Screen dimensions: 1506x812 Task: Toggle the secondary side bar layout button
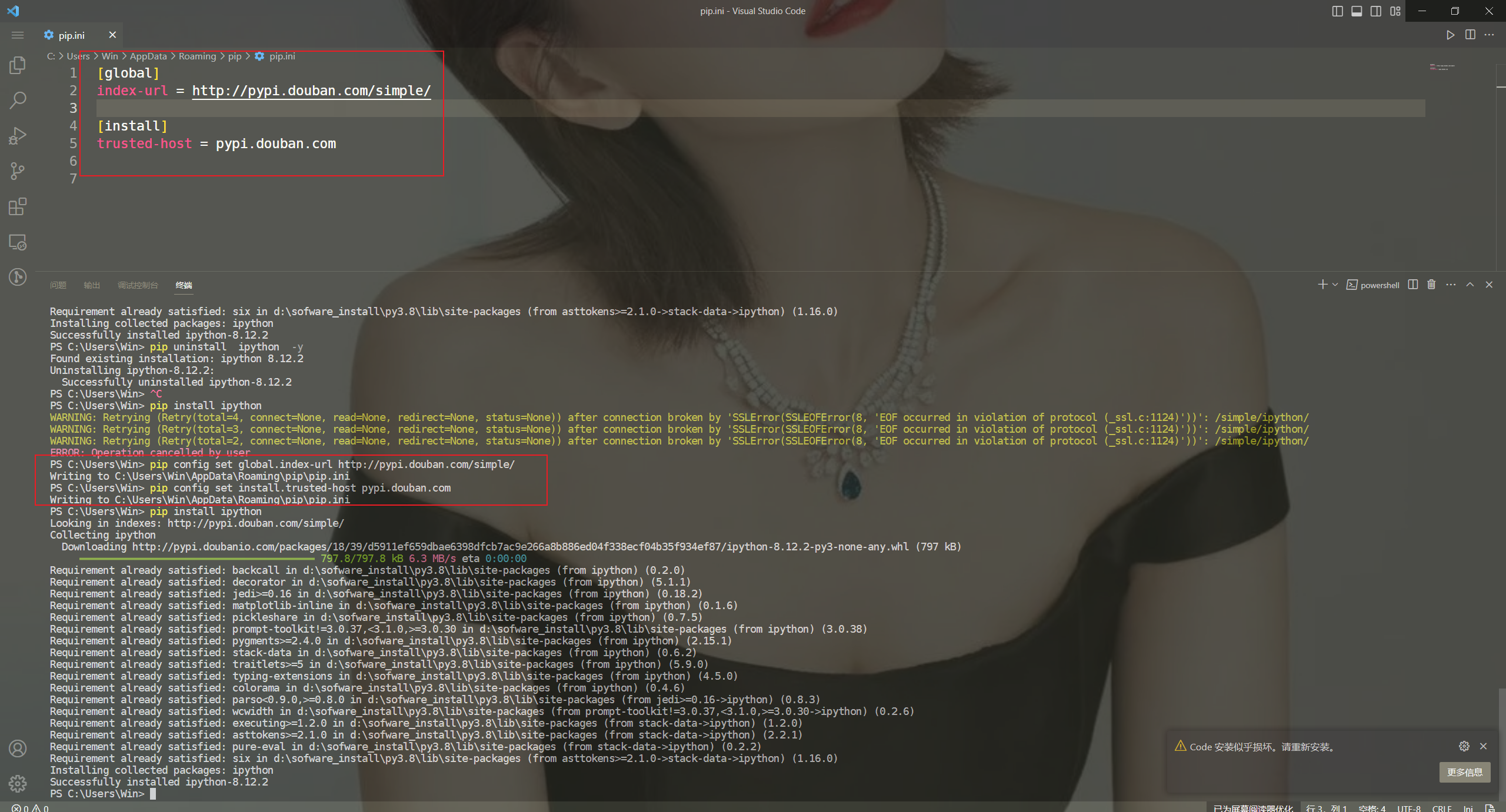point(1376,11)
